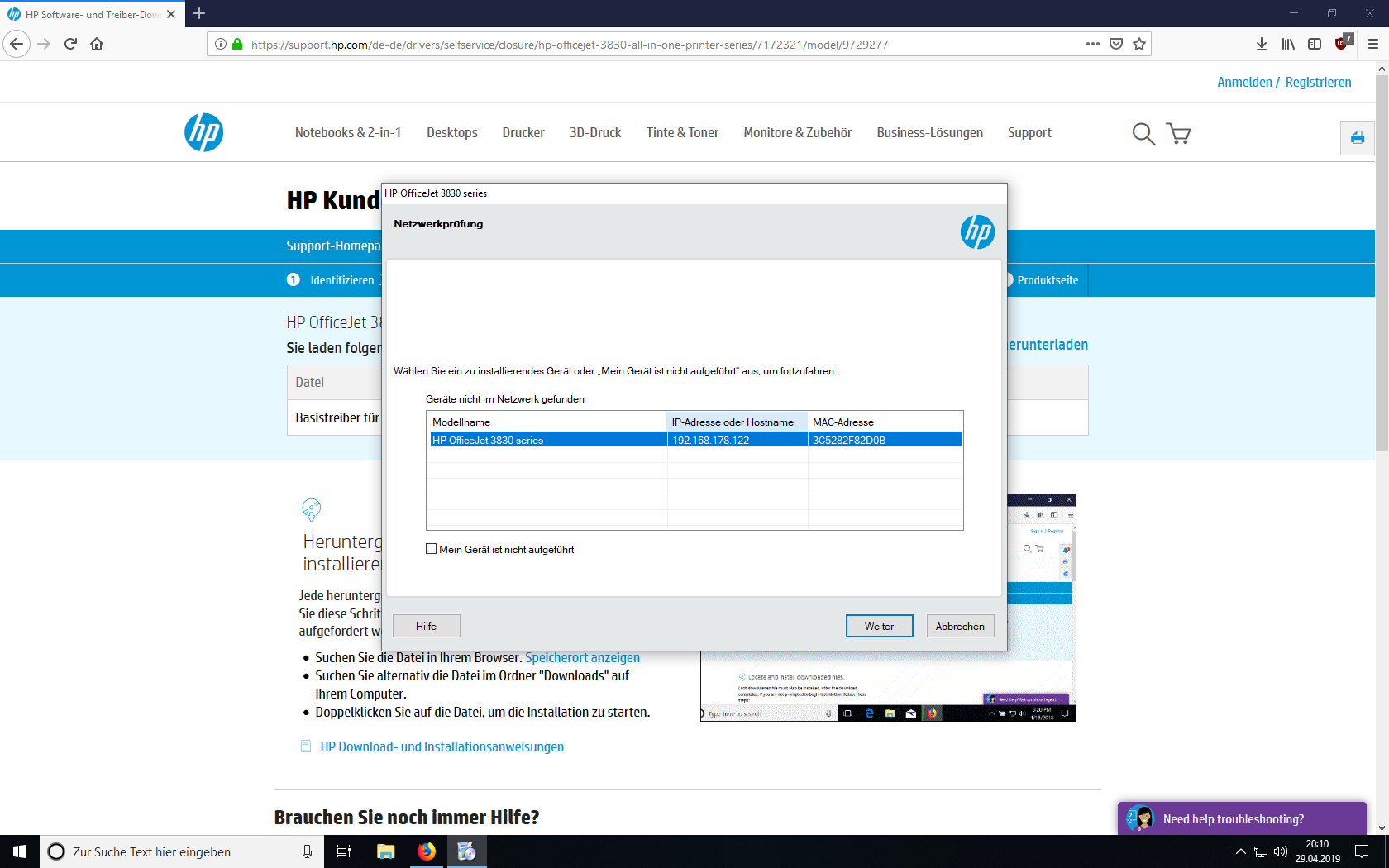Reload the current page
1389x868 pixels.
pos(70,44)
